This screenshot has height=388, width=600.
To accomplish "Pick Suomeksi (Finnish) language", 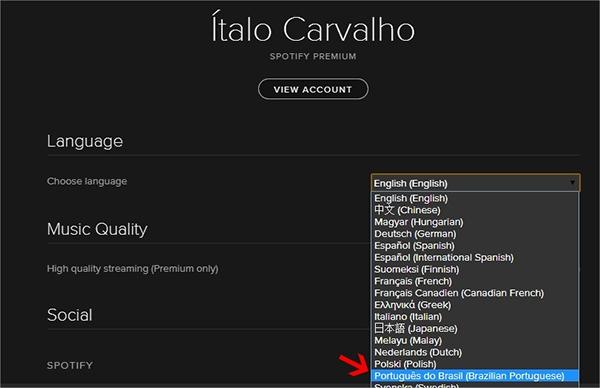I will (x=474, y=269).
